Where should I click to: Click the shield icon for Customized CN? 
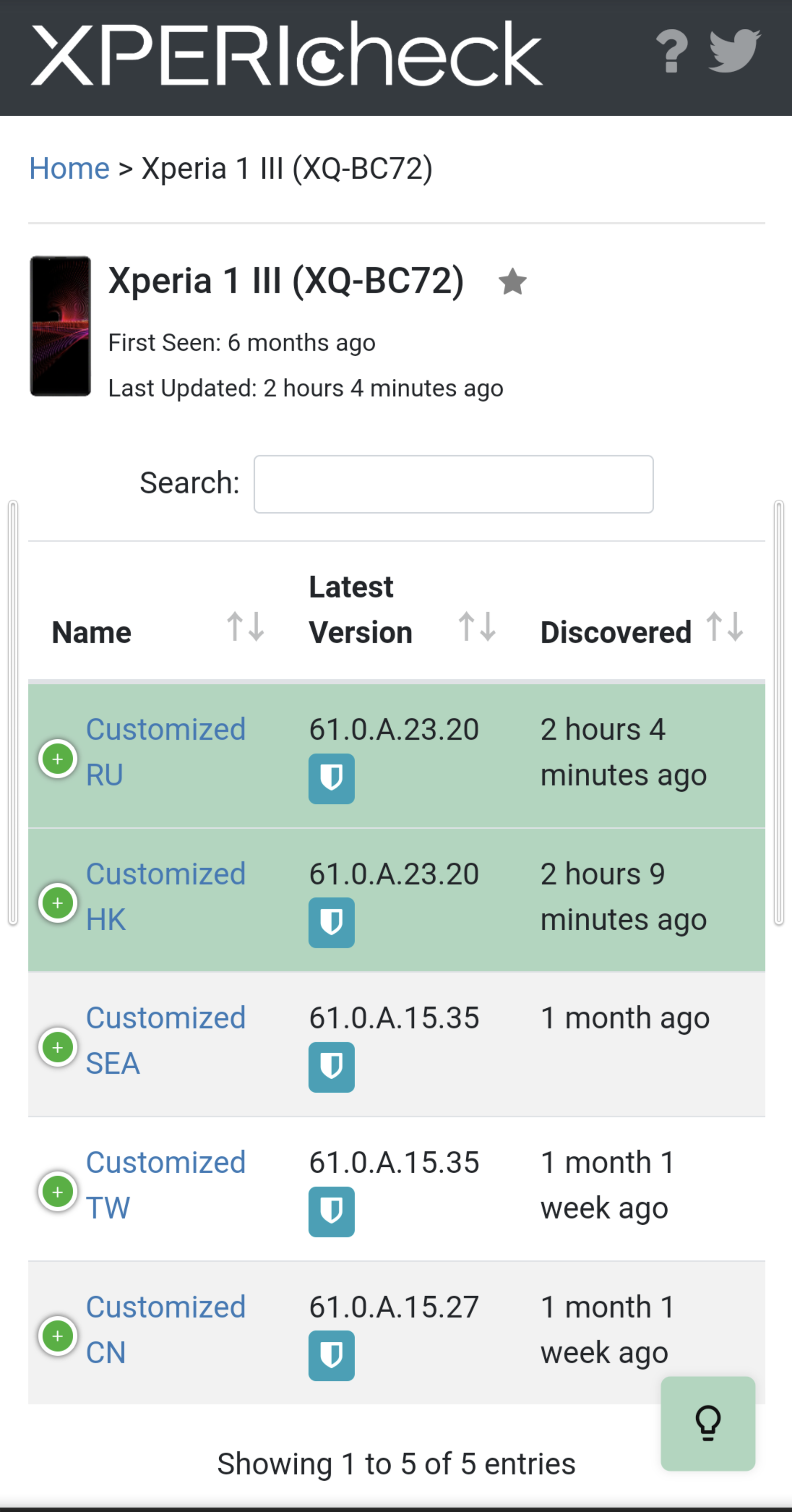(x=331, y=1356)
